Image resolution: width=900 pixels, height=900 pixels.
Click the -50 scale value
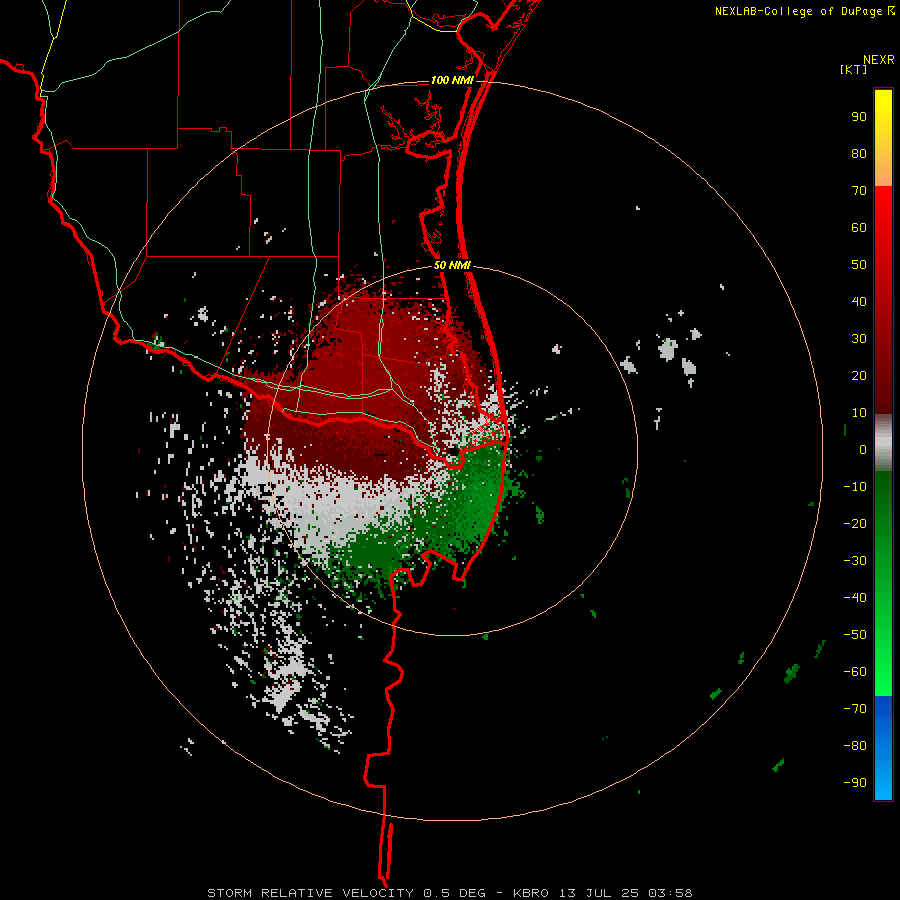pos(855,634)
